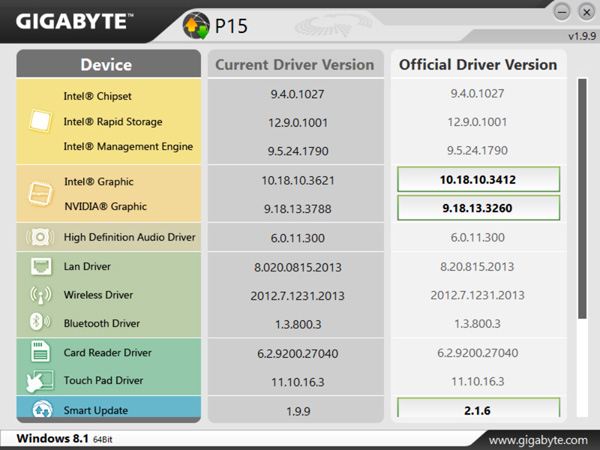Select the Intel® Rapid Storage label
This screenshot has height=450, width=600.
click(113, 121)
